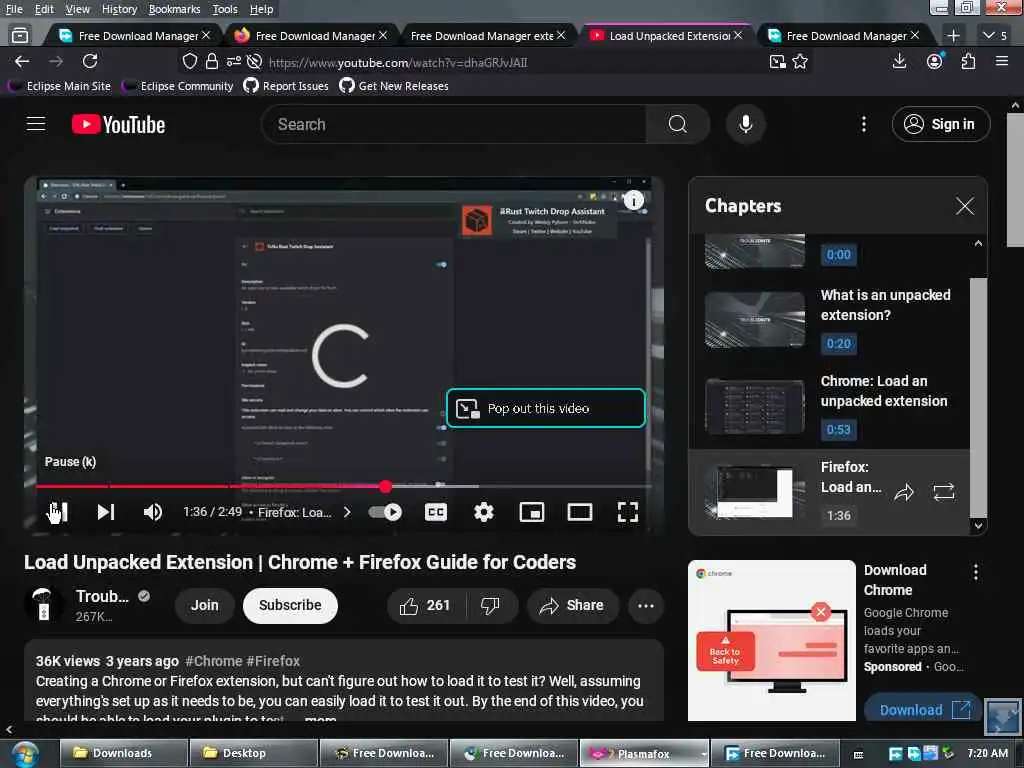Expand chapter title chevron in player controls

347,512
